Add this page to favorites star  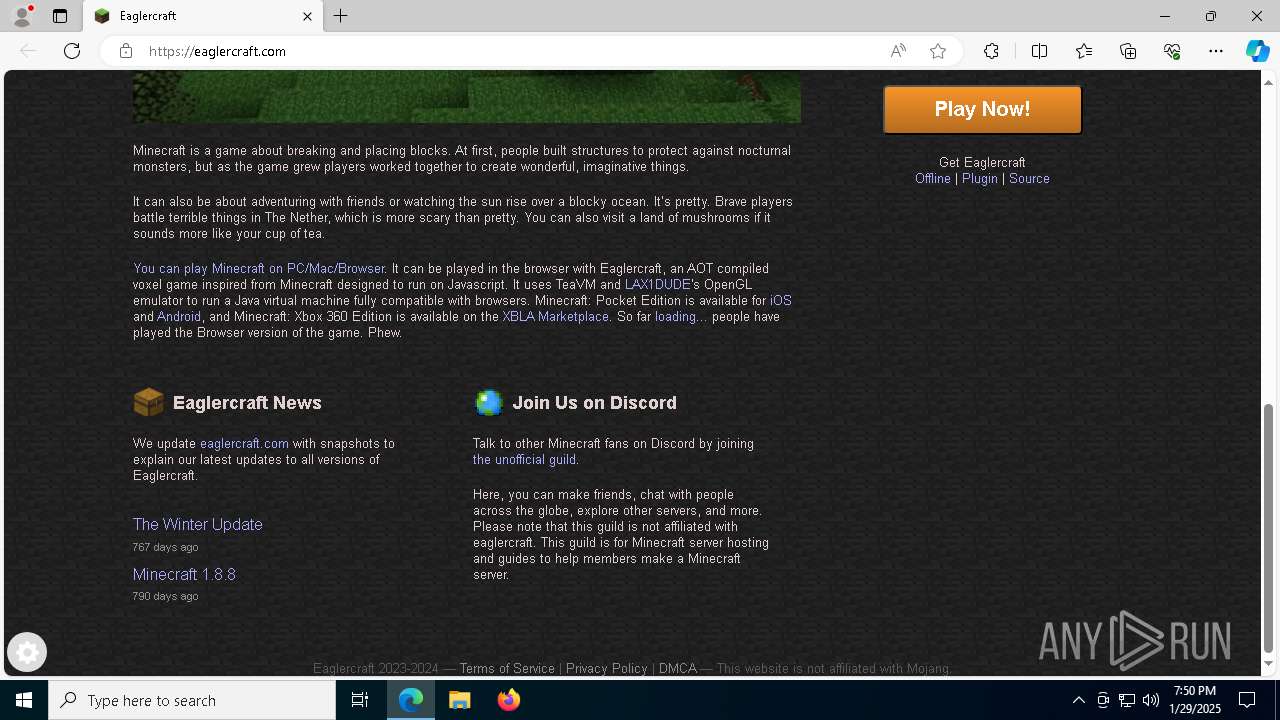click(x=938, y=51)
